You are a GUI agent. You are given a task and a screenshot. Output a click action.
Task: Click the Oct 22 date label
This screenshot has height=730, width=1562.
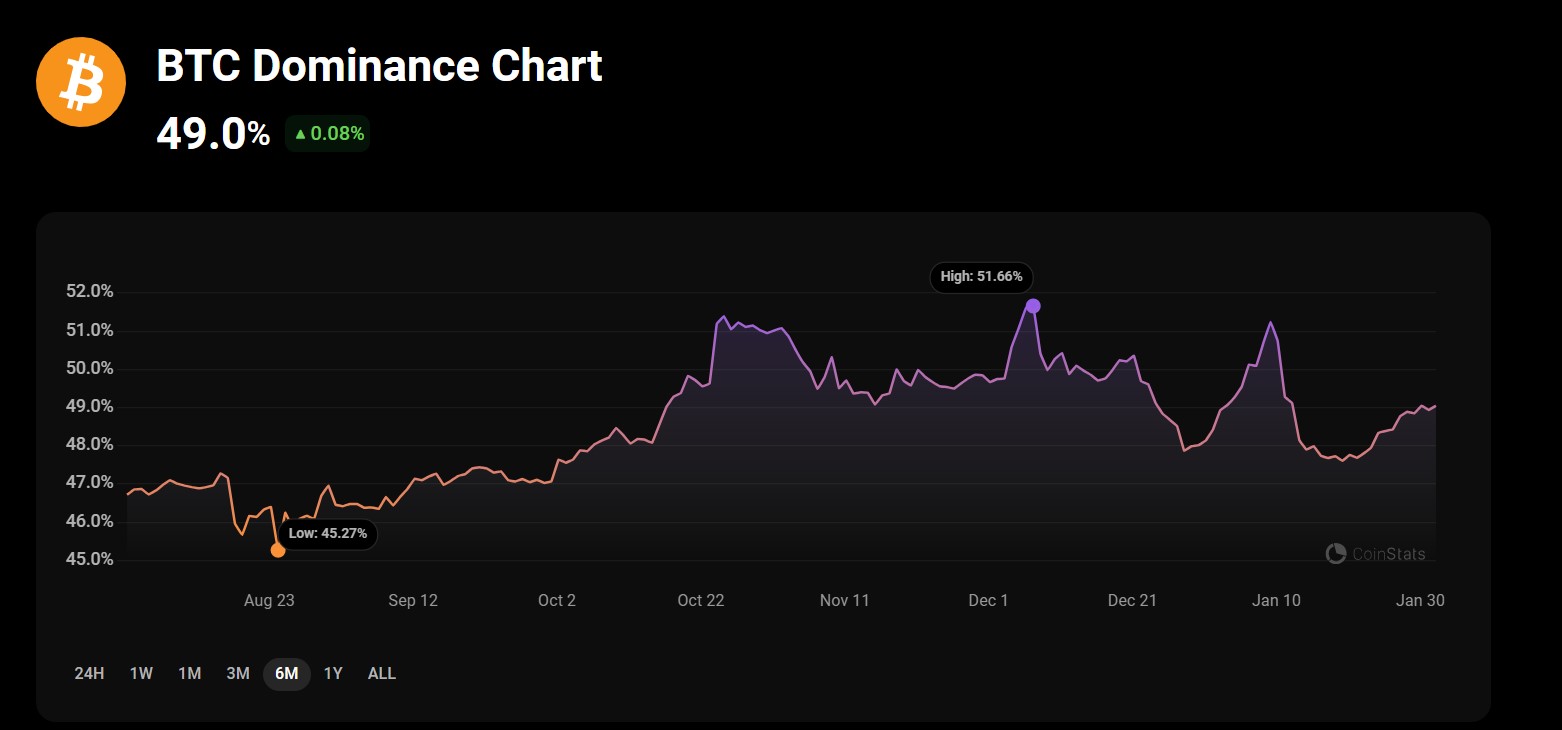point(701,601)
